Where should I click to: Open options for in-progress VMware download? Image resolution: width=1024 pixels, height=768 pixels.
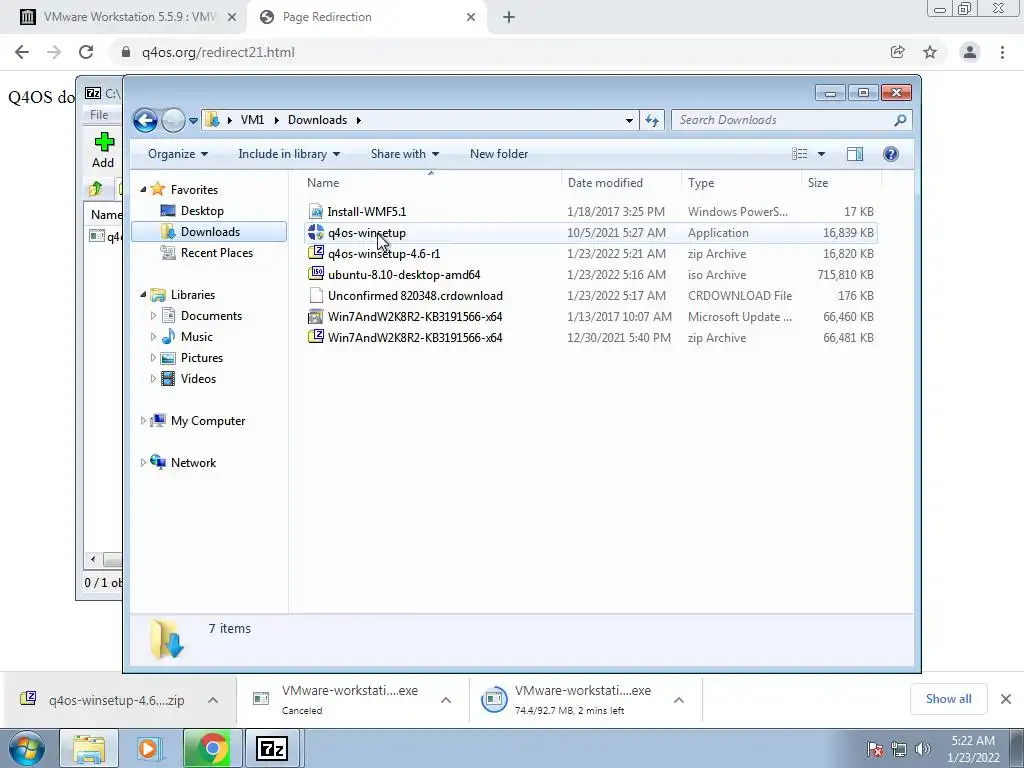tap(679, 700)
